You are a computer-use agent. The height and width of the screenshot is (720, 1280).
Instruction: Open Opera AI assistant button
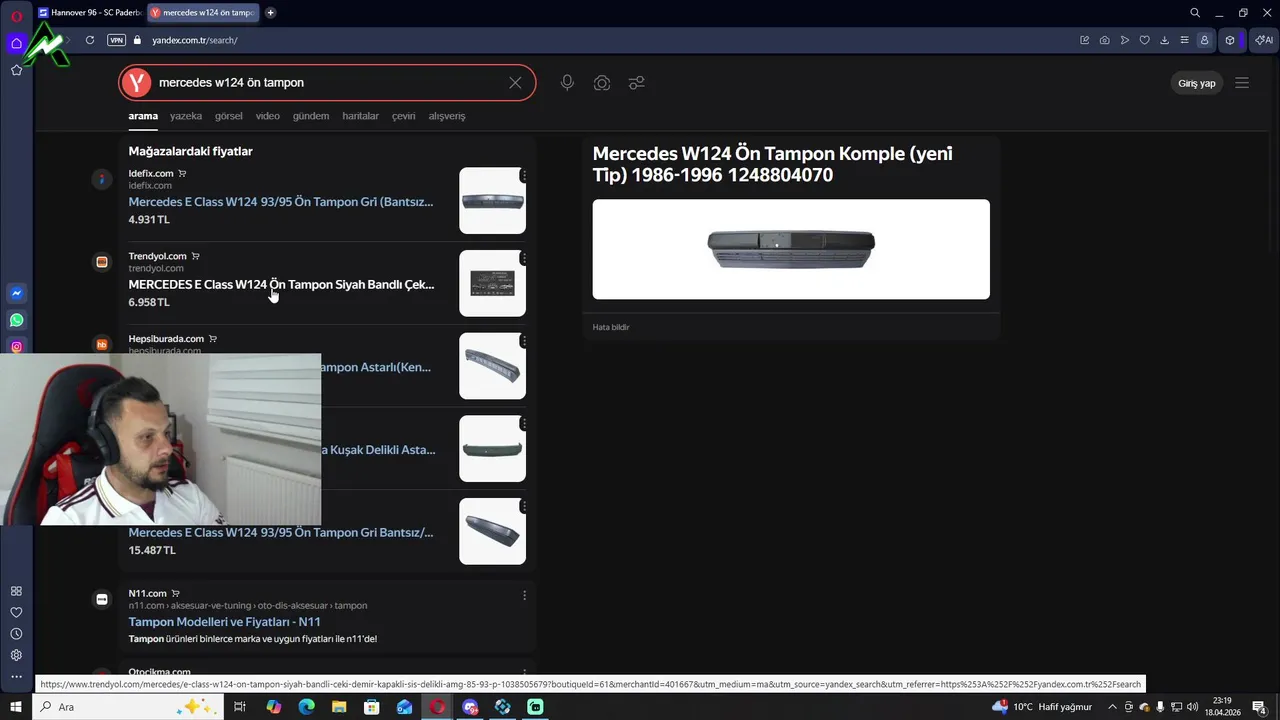(1264, 40)
